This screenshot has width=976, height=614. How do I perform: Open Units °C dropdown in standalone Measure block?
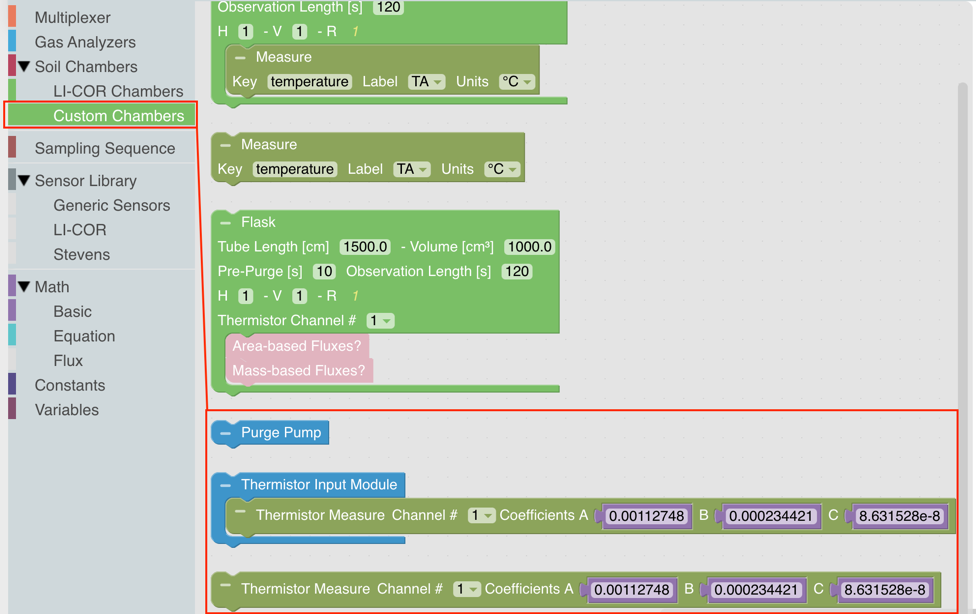pos(502,169)
